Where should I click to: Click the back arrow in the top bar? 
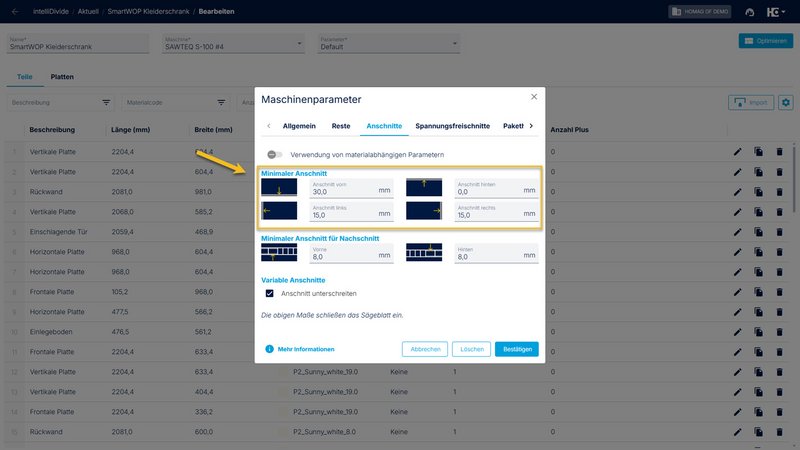pyautogui.click(x=15, y=11)
